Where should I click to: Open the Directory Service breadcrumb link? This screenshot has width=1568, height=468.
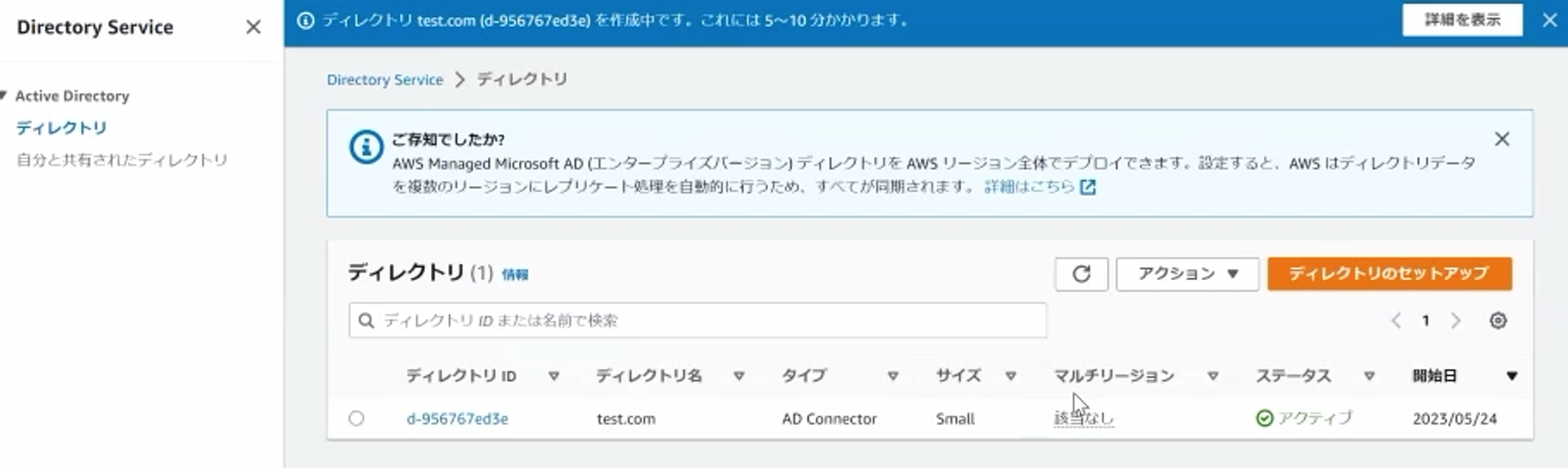point(384,79)
